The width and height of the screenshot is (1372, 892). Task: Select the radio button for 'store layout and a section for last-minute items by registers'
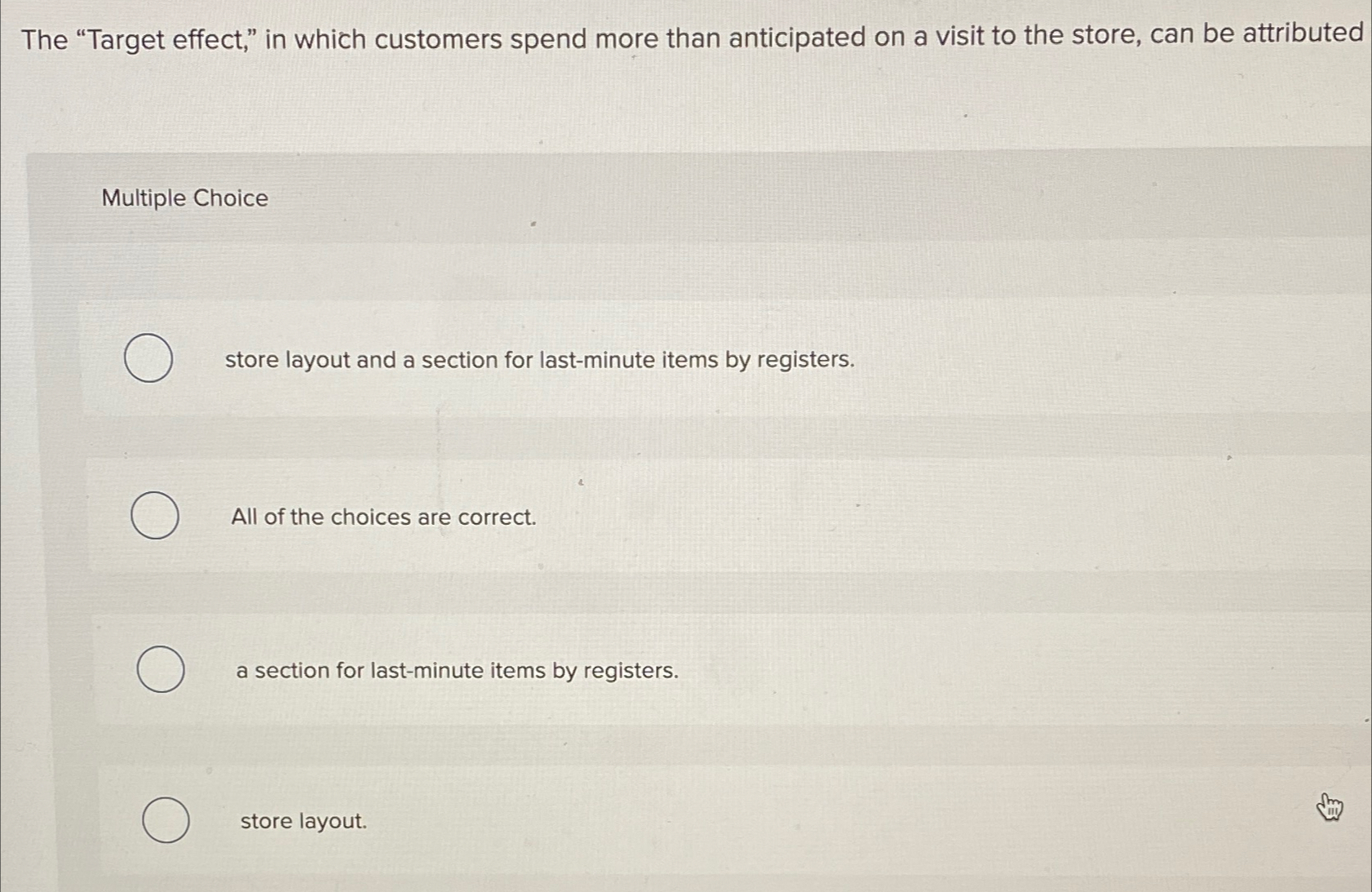pyautogui.click(x=150, y=359)
